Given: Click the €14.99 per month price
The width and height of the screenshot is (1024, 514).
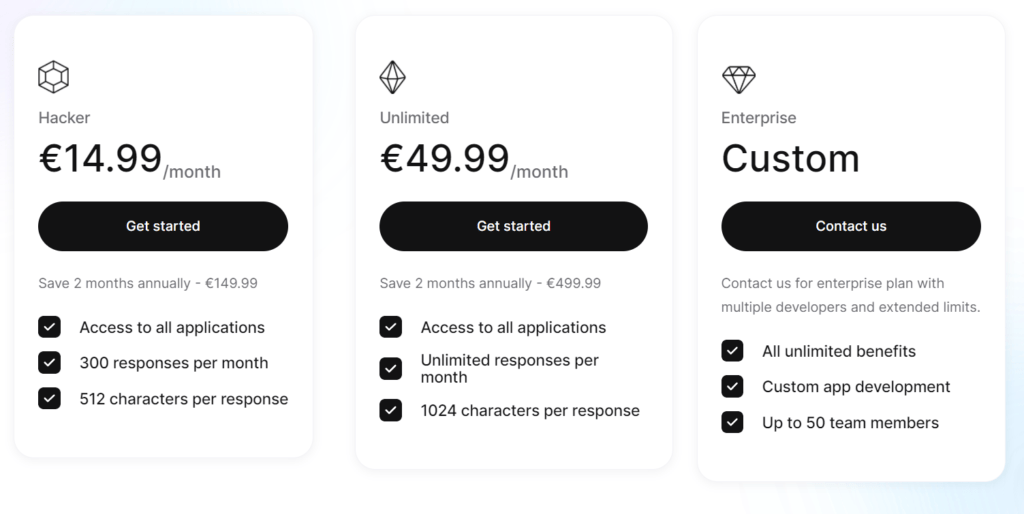Looking at the screenshot, I should click(129, 160).
